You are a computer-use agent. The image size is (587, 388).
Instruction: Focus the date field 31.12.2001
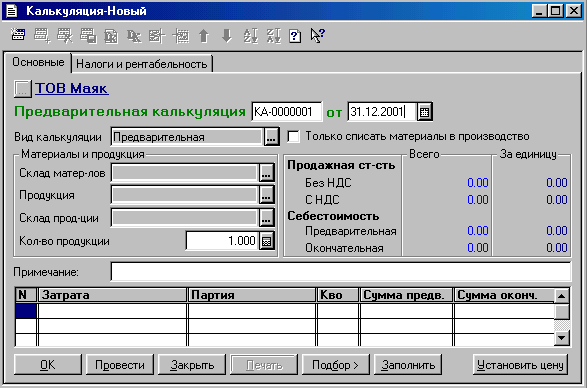pos(382,112)
